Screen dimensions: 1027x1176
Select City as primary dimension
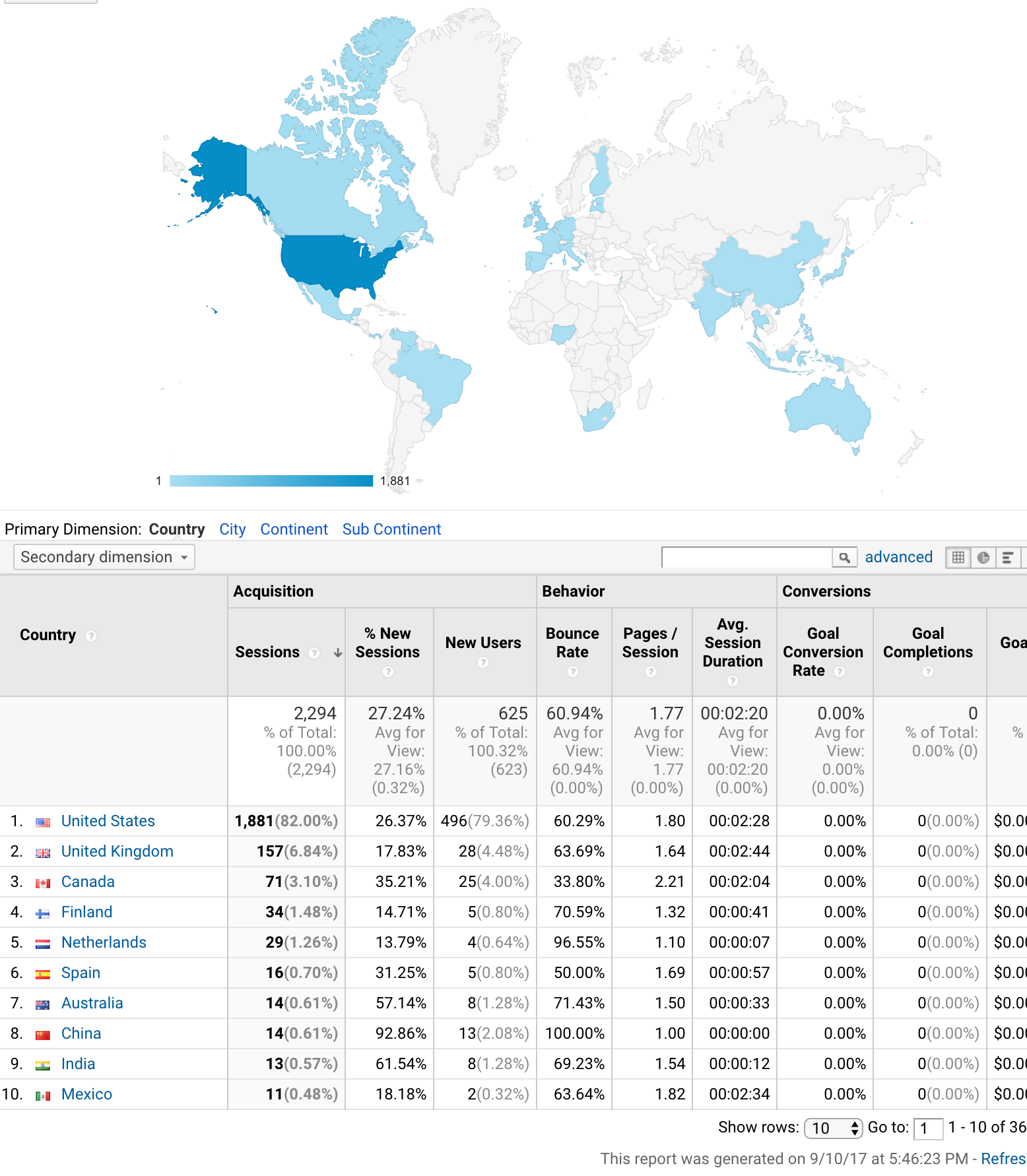pyautogui.click(x=232, y=529)
